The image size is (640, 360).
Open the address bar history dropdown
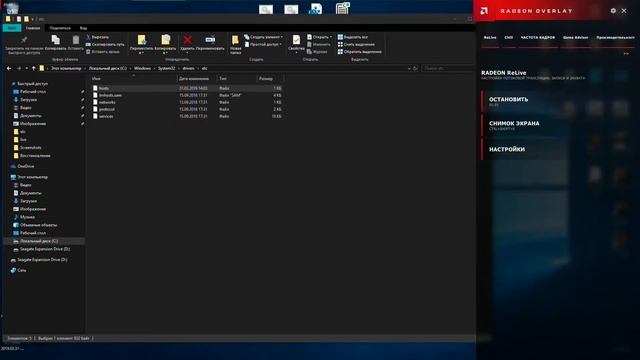point(409,69)
